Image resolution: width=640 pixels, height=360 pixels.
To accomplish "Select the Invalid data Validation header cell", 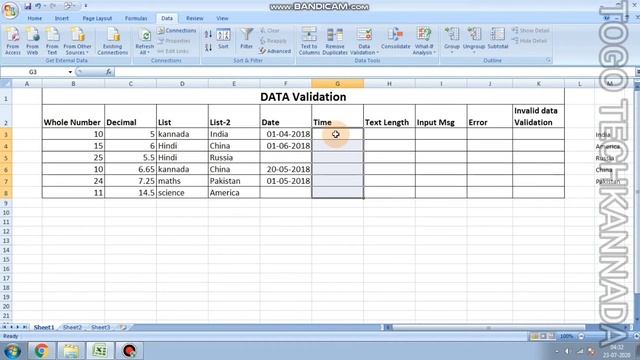I will (538, 116).
